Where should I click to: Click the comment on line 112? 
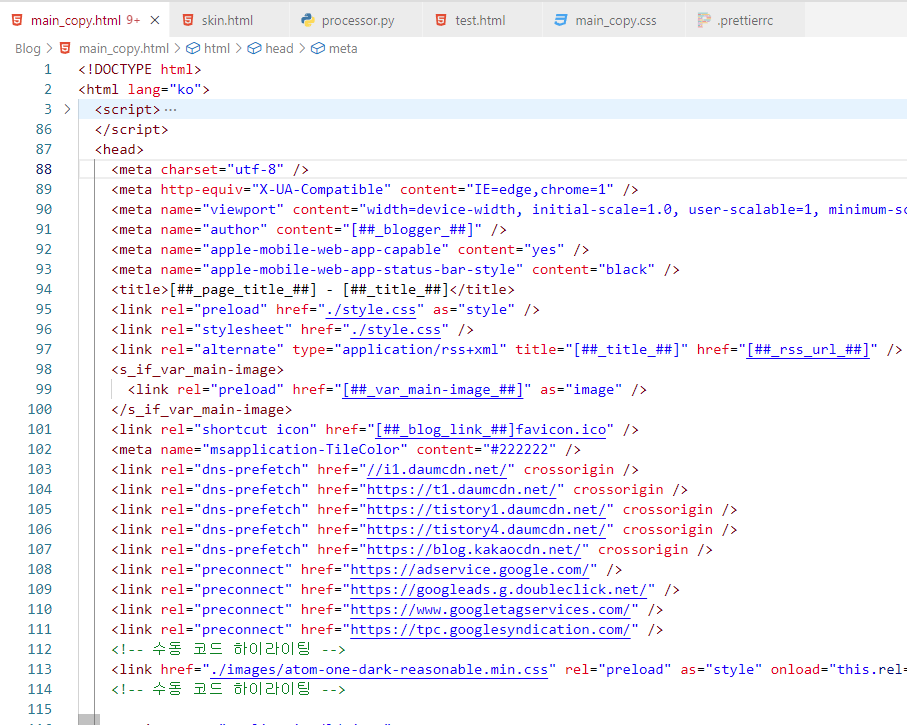point(228,649)
